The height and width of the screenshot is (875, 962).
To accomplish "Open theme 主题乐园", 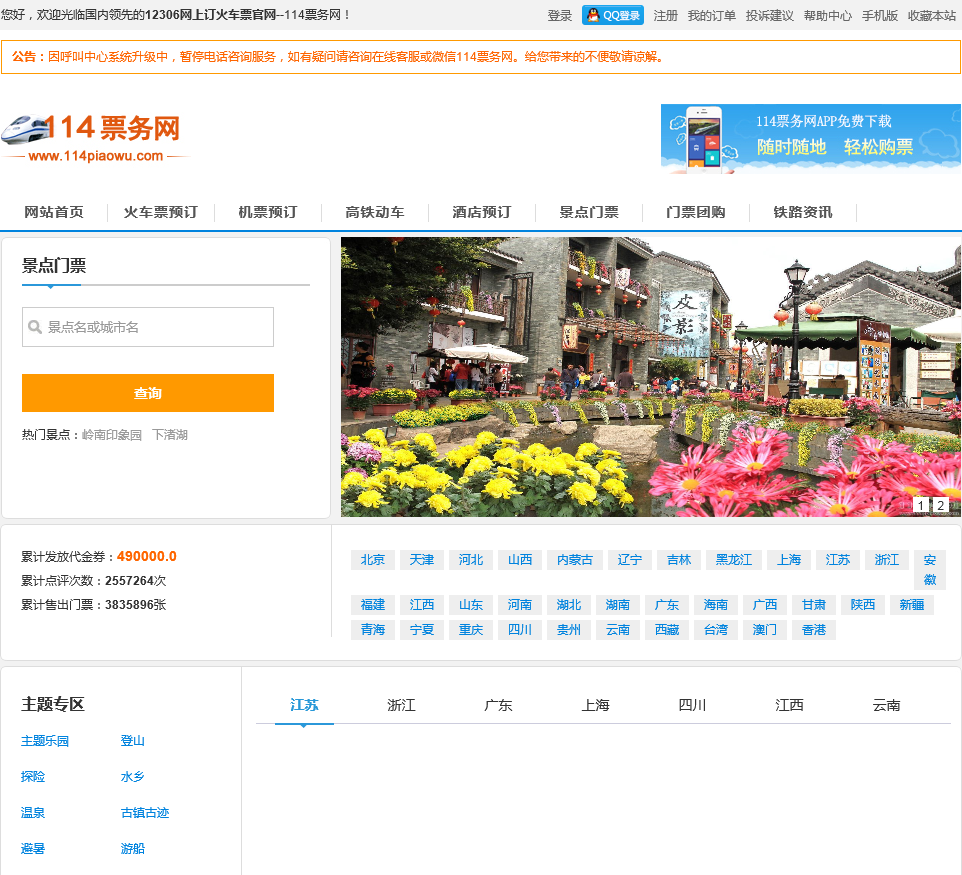I will point(45,741).
